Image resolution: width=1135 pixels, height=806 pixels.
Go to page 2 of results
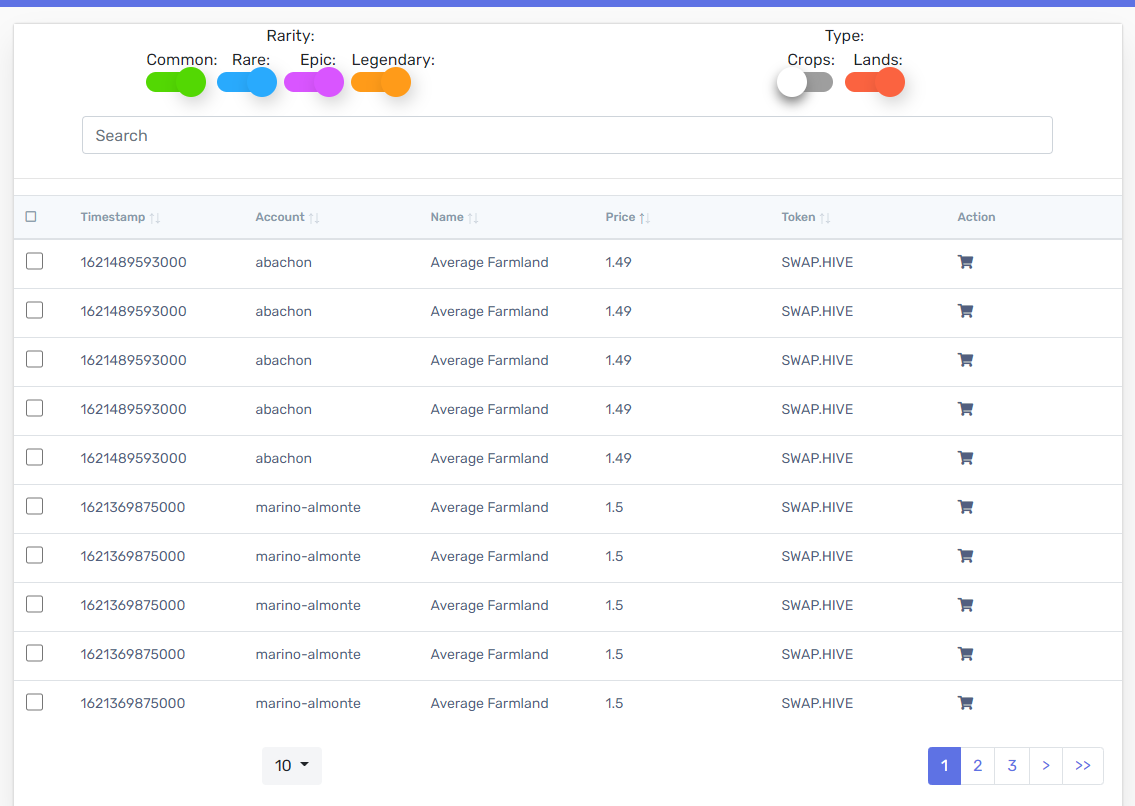(x=977, y=766)
